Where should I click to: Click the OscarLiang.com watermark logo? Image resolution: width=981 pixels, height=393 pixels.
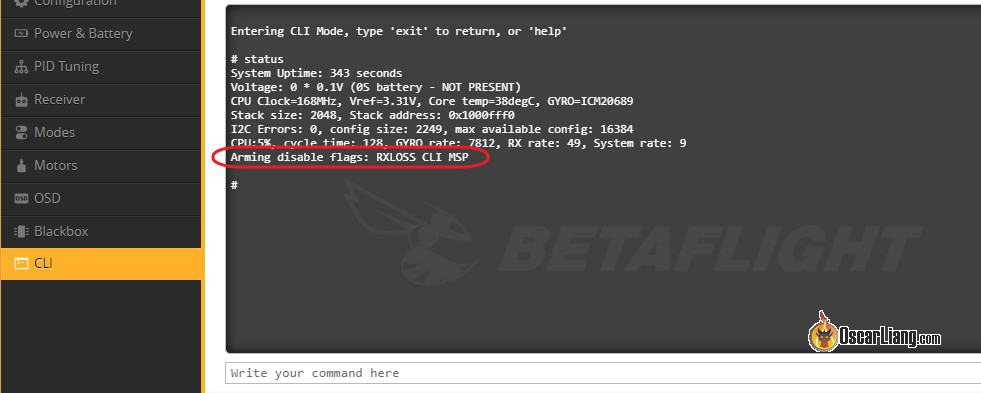tap(874, 333)
